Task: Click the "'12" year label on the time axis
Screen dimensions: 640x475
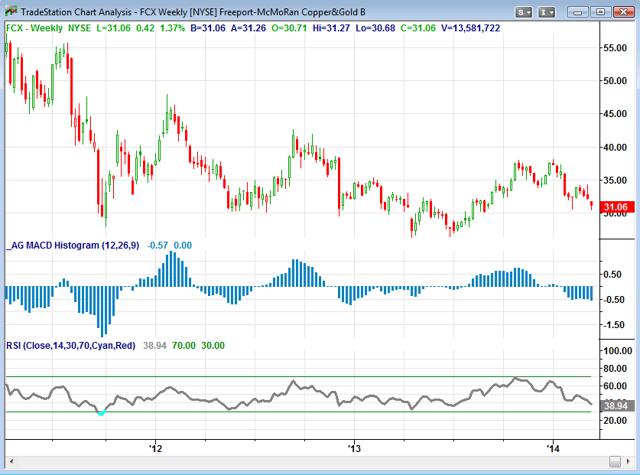Action: 156,449
